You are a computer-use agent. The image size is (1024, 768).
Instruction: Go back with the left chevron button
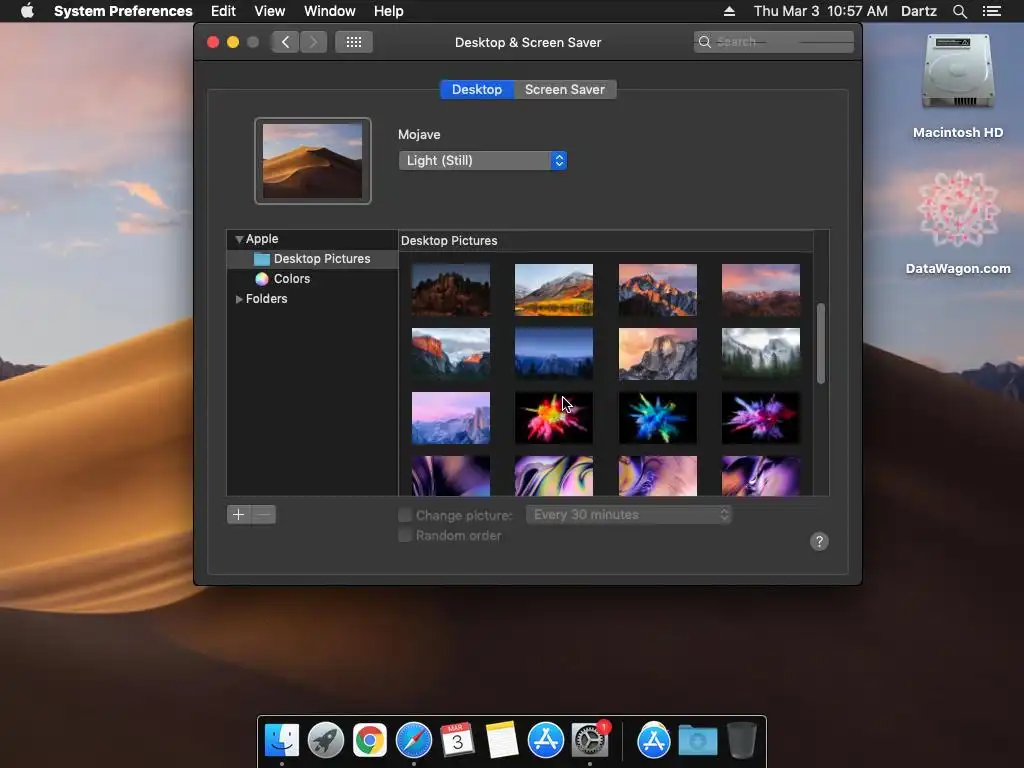pos(285,42)
